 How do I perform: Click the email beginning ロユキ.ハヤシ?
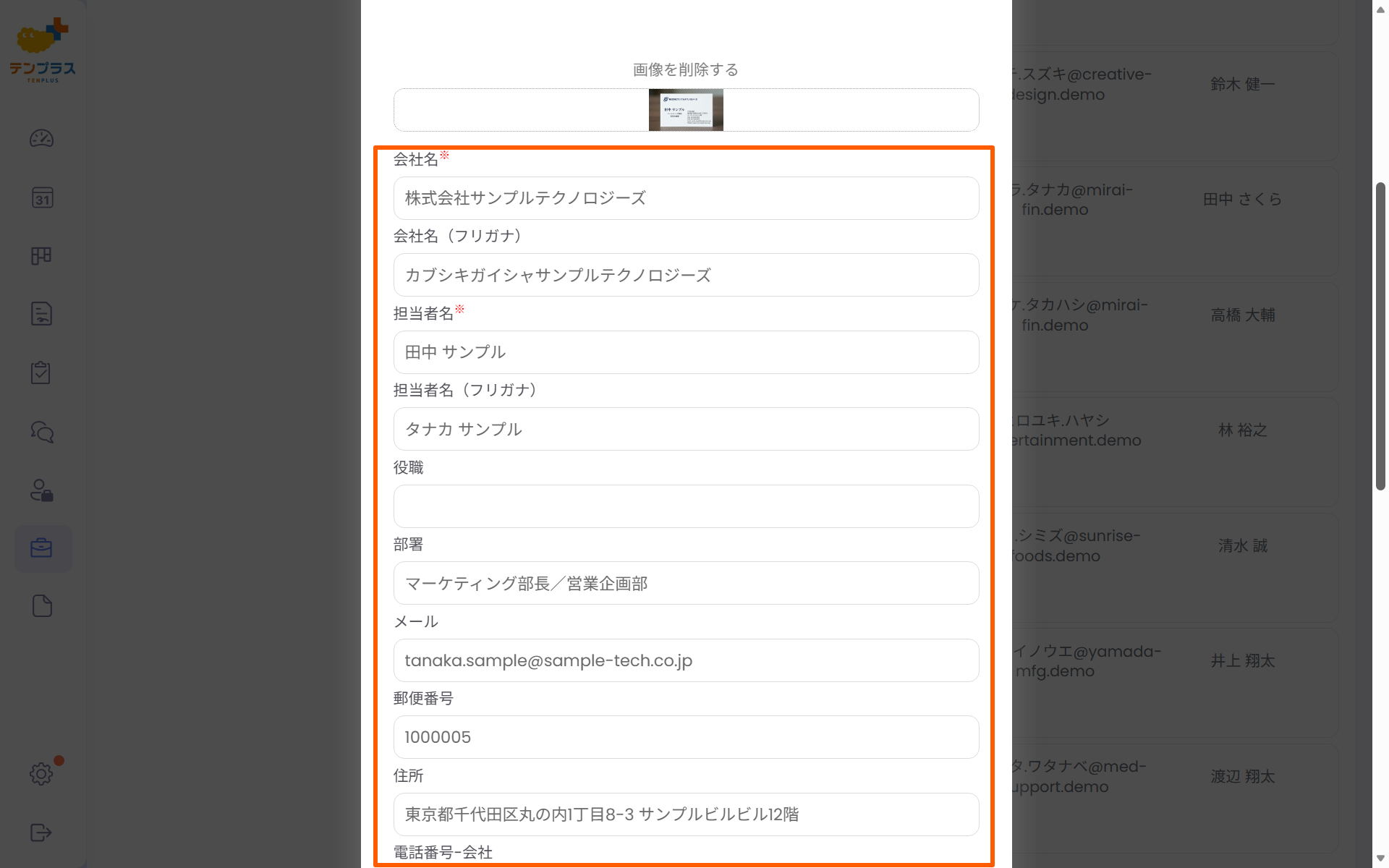1076,430
